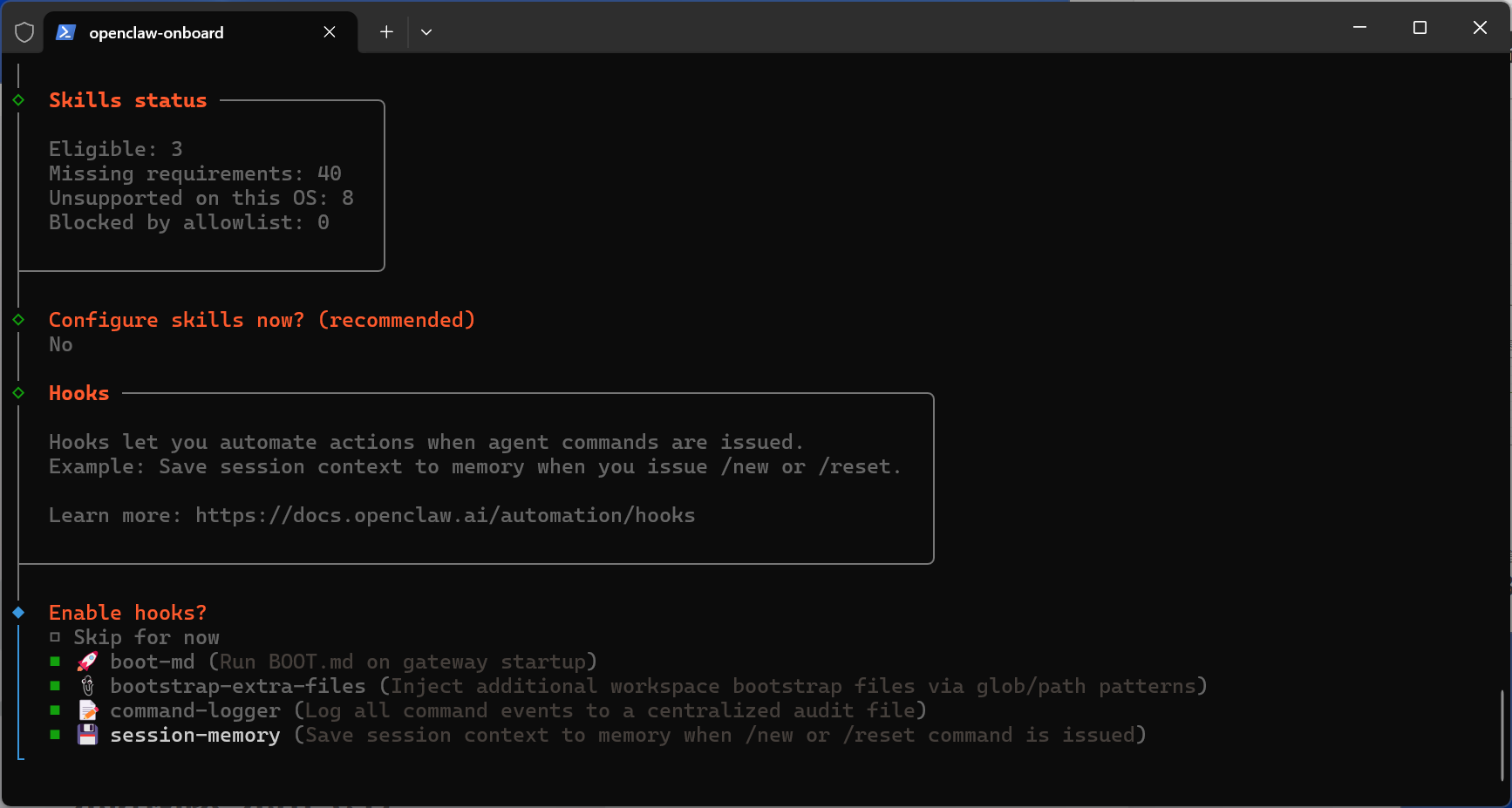Click the shield icon in title bar
The height and width of the screenshot is (808, 1512).
click(x=24, y=32)
